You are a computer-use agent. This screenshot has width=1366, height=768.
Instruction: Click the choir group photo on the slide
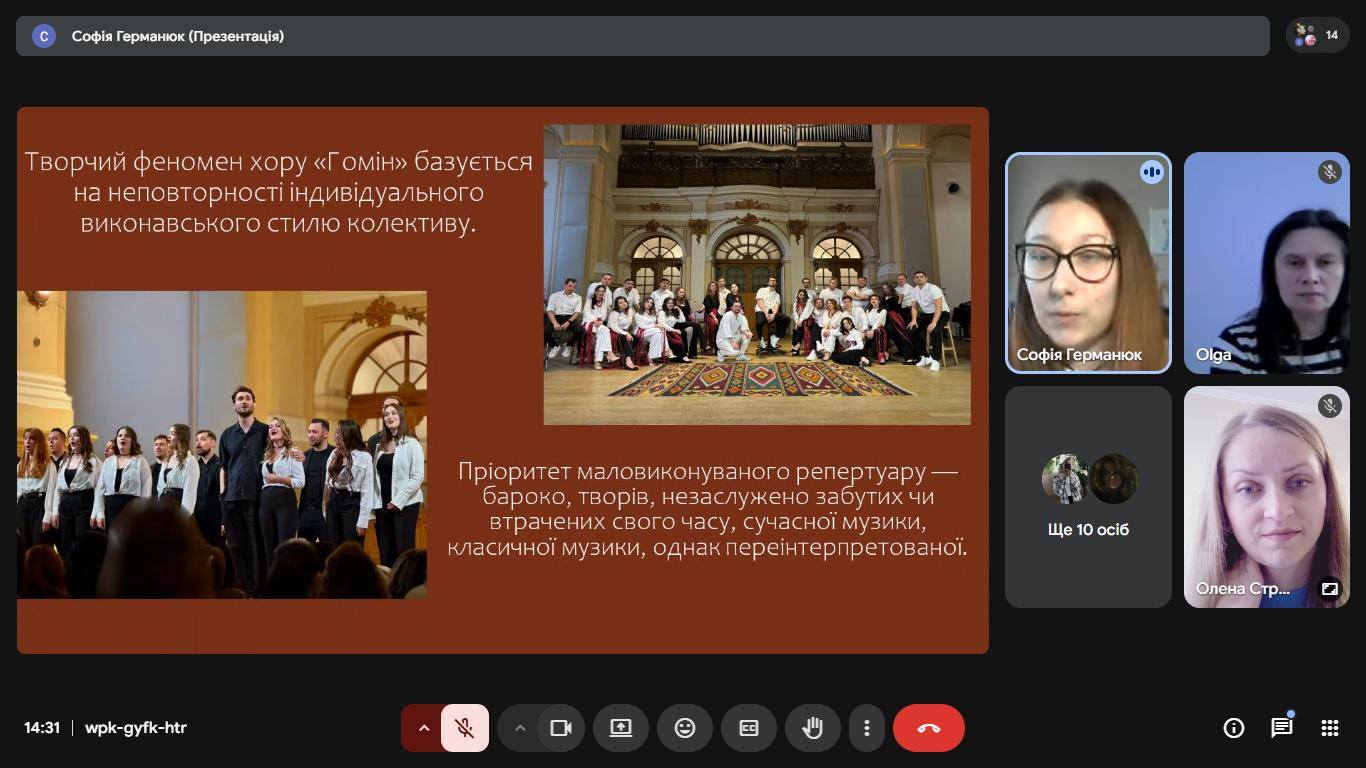coord(757,274)
